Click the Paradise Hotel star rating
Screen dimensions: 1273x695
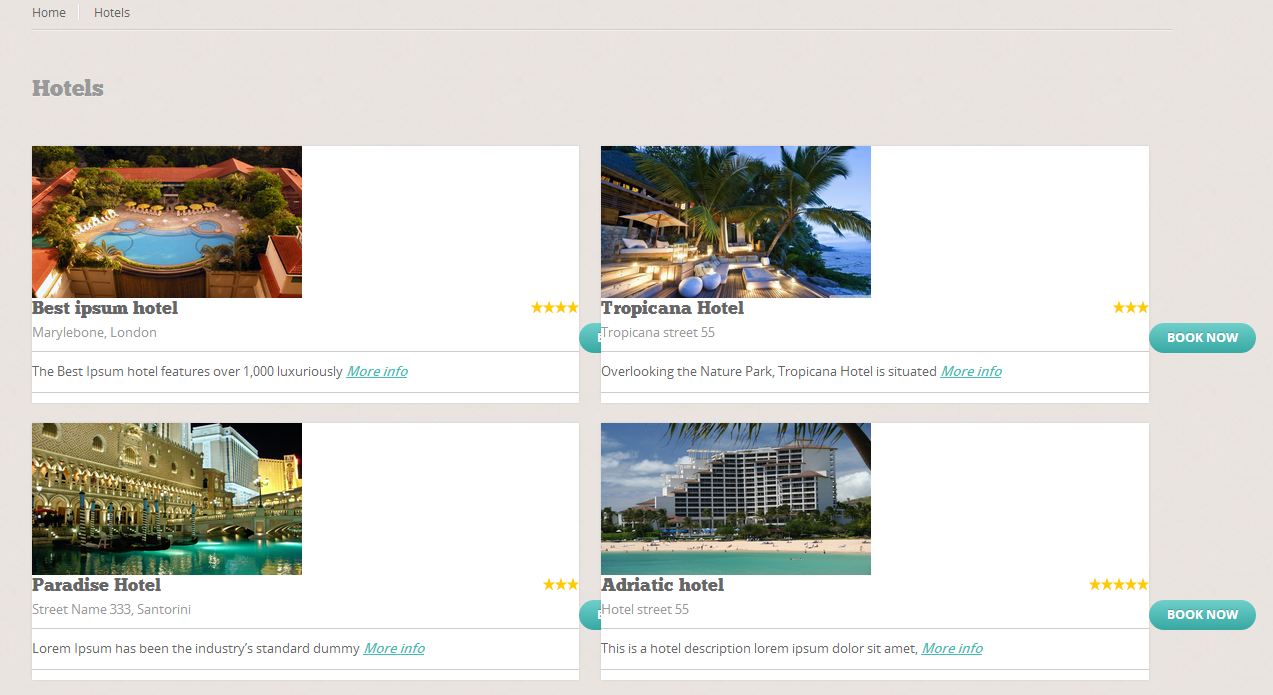coord(561,585)
